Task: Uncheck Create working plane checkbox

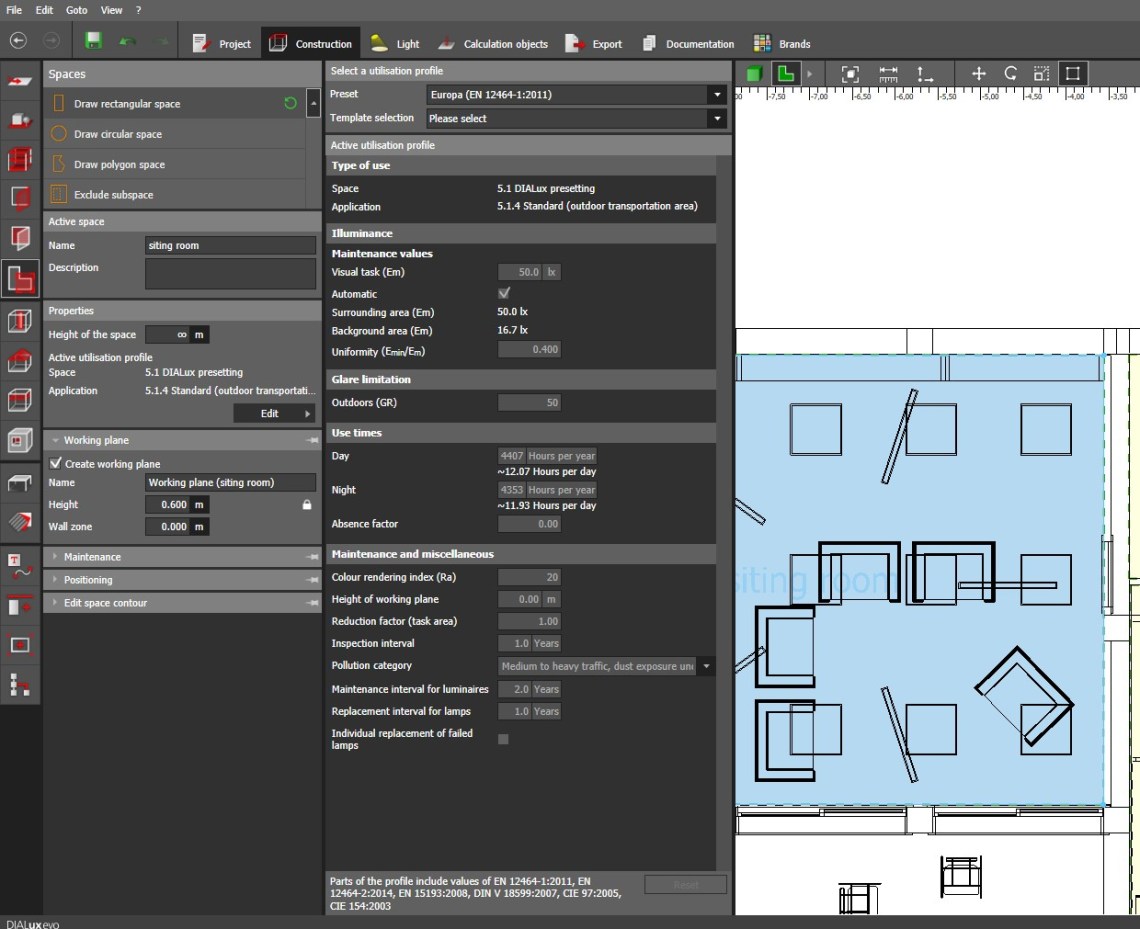Action: coord(56,464)
